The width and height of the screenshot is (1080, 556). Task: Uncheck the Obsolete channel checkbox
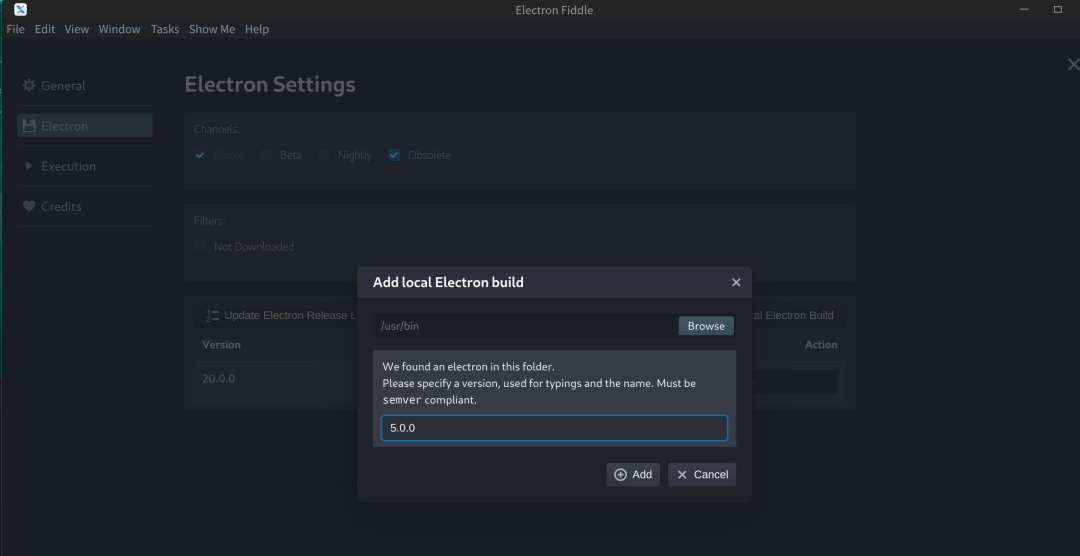[x=394, y=155]
